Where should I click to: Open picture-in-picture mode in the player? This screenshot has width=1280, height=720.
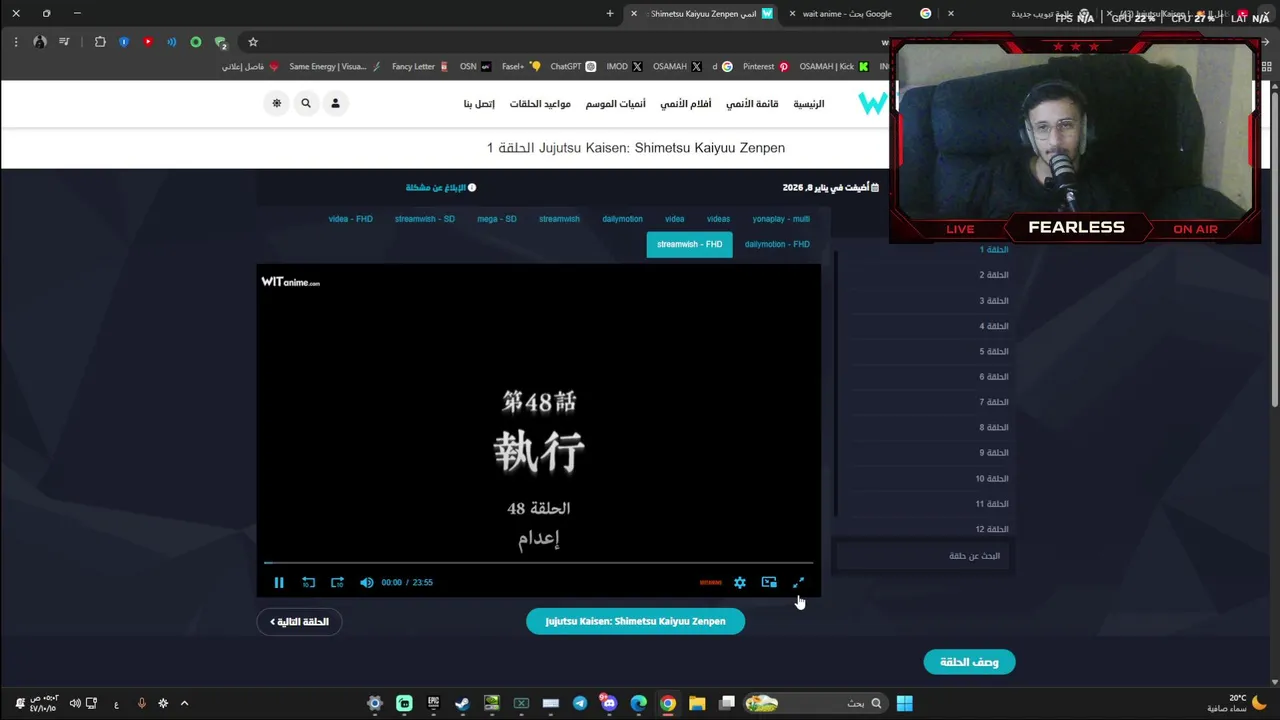(x=769, y=582)
